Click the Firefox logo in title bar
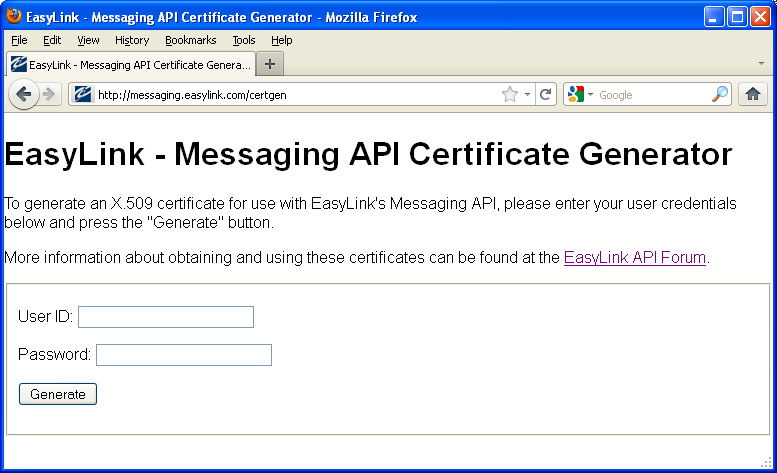777x473 pixels. point(13,16)
